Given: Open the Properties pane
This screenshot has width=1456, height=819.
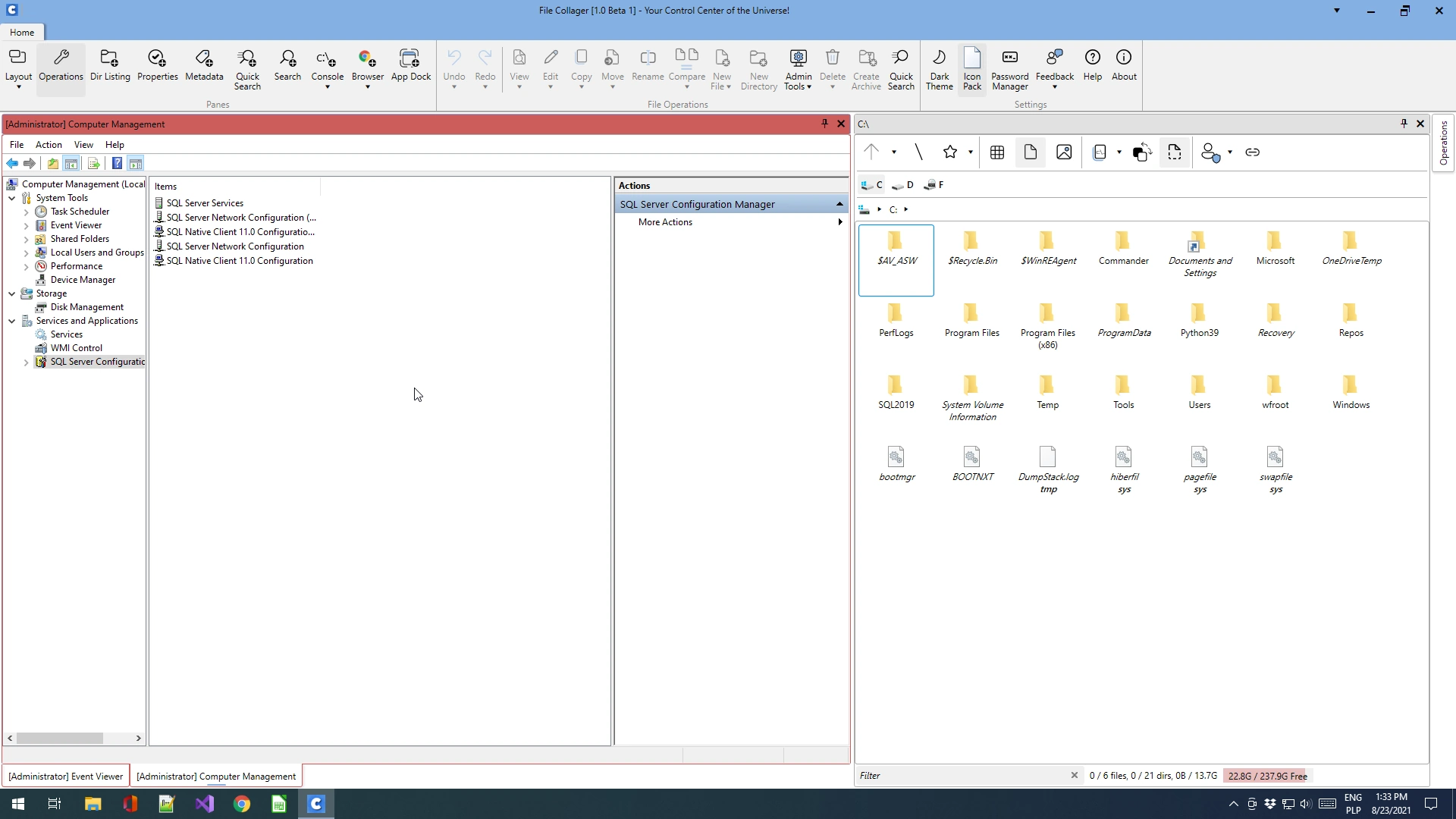Looking at the screenshot, I should click(x=157, y=68).
